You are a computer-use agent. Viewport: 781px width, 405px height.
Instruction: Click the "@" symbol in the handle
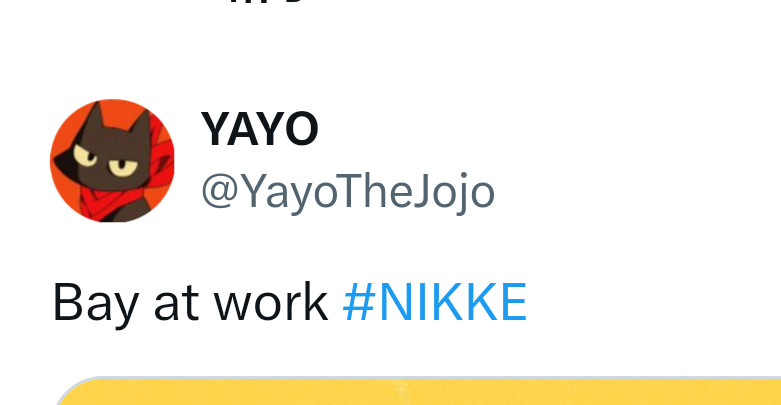click(x=218, y=192)
